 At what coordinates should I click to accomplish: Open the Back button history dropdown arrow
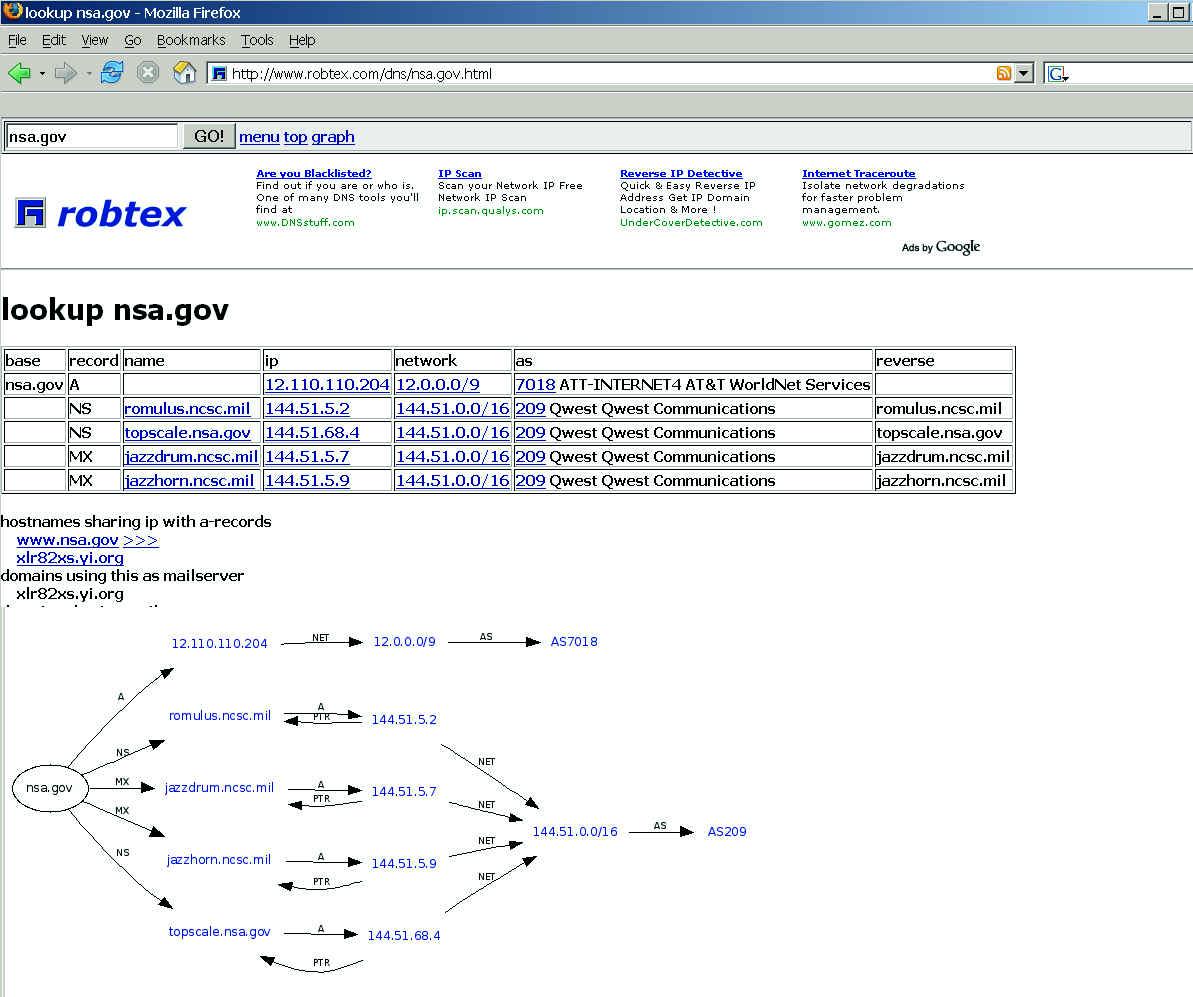pyautogui.click(x=42, y=74)
